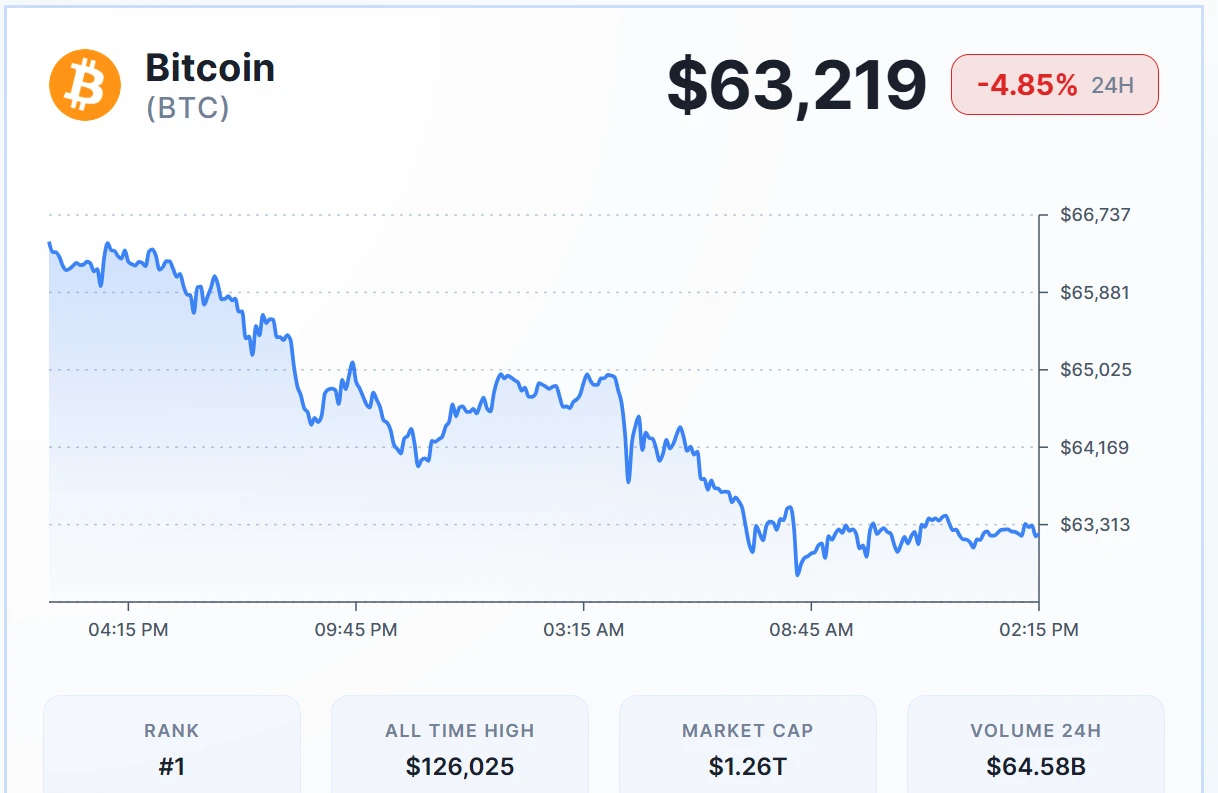The height and width of the screenshot is (793, 1218).
Task: Select the $65,881 price axis label
Action: tap(1095, 293)
